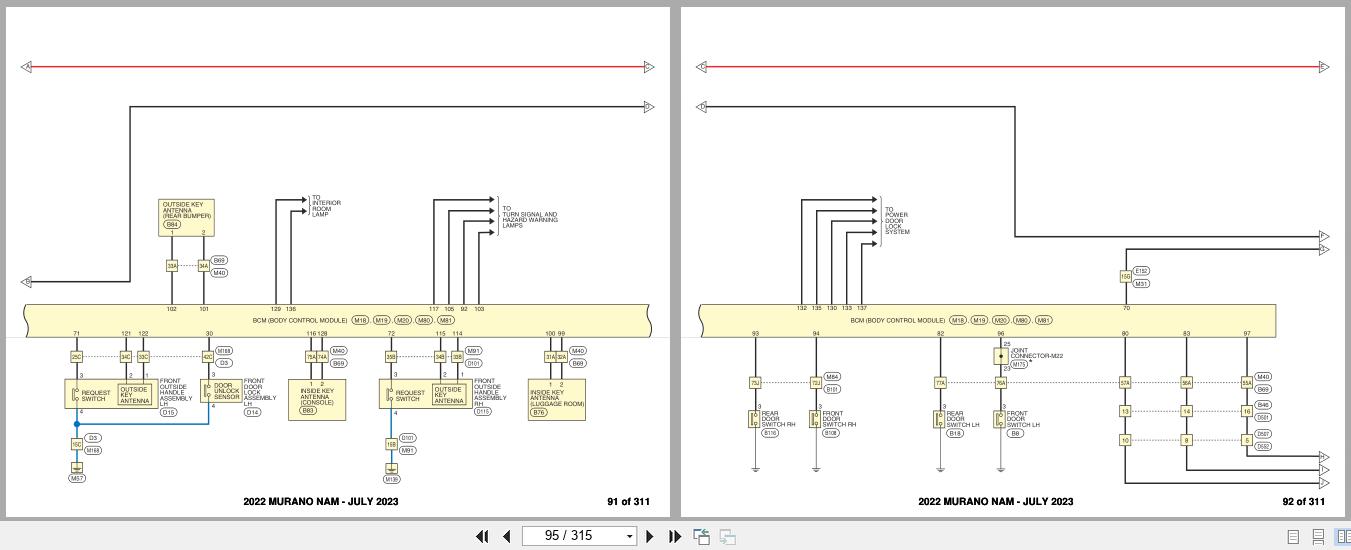The width and height of the screenshot is (1351, 550).
Task: Click connector code B108
Action: (831, 433)
